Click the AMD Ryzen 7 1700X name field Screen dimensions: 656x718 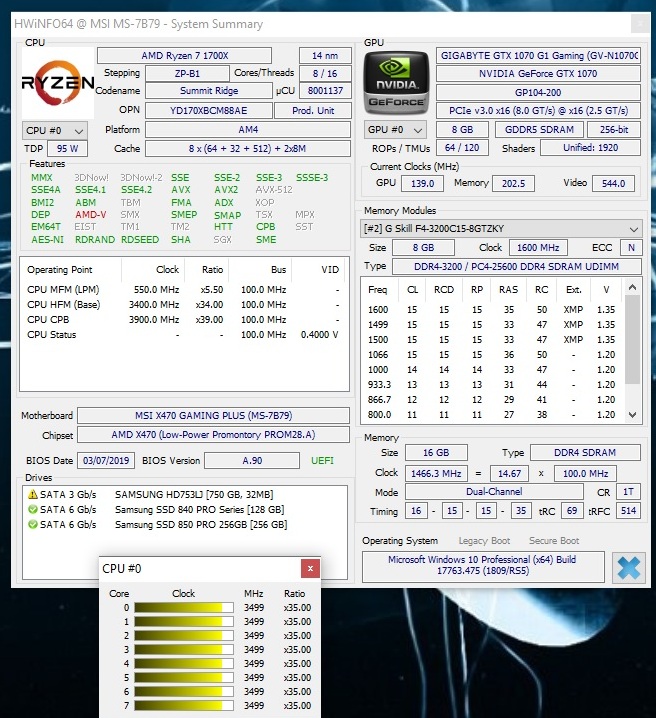pos(184,56)
